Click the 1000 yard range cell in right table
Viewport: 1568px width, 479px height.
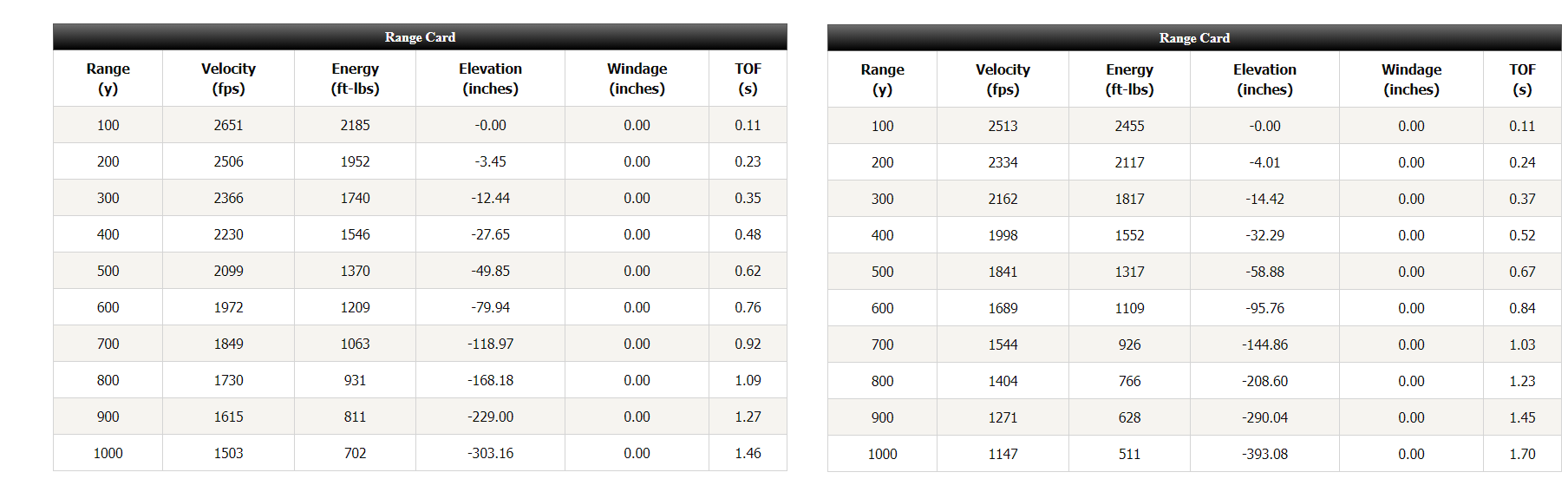click(882, 454)
